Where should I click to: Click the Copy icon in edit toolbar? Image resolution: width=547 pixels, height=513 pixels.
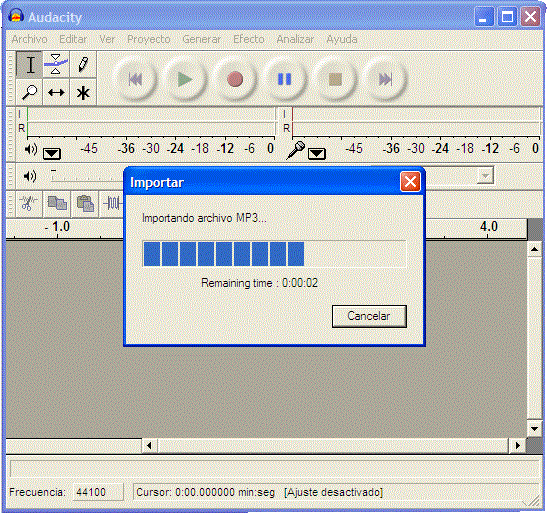point(57,203)
